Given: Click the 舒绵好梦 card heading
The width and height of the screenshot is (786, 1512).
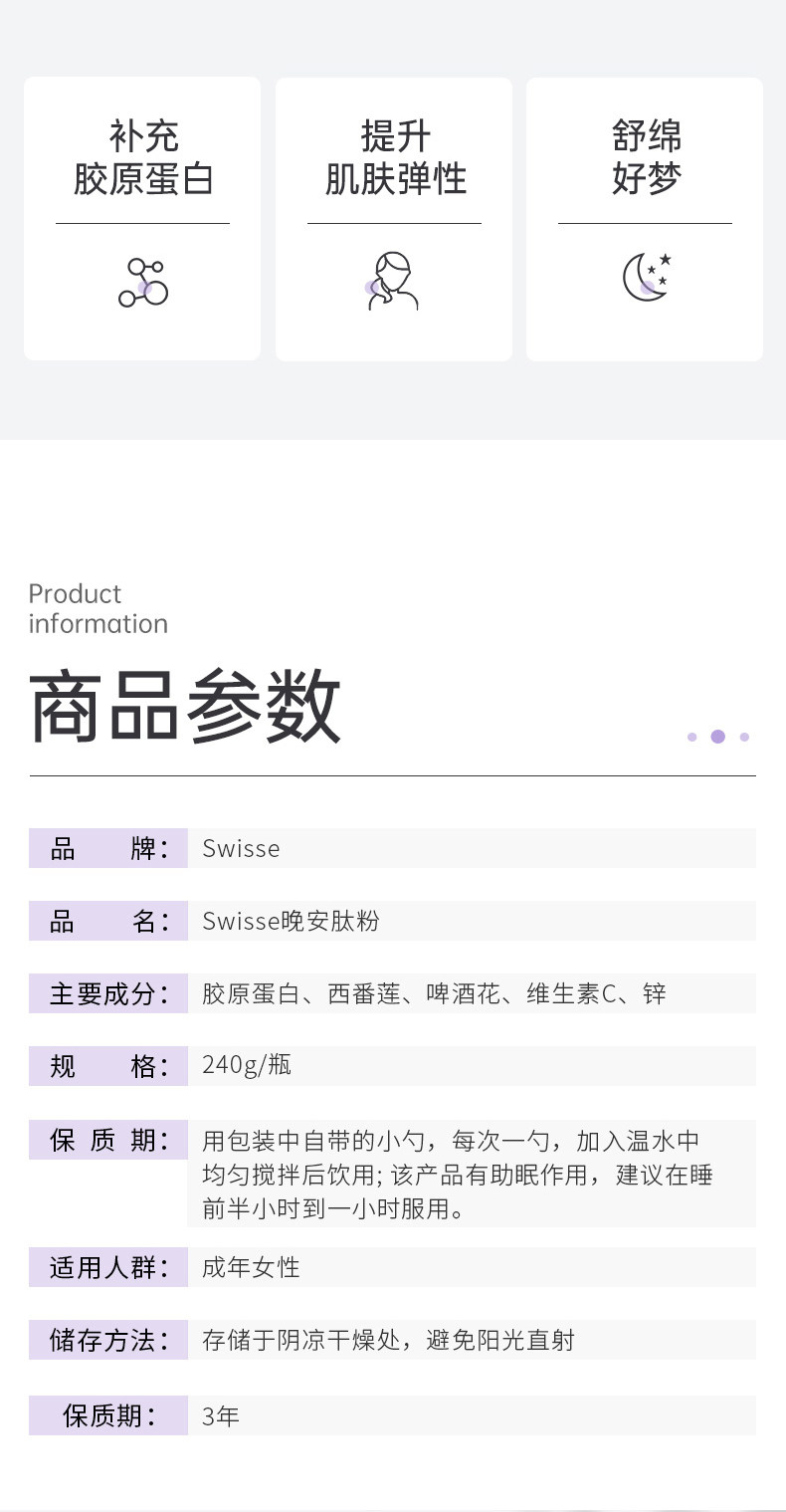Looking at the screenshot, I should click(646, 157).
